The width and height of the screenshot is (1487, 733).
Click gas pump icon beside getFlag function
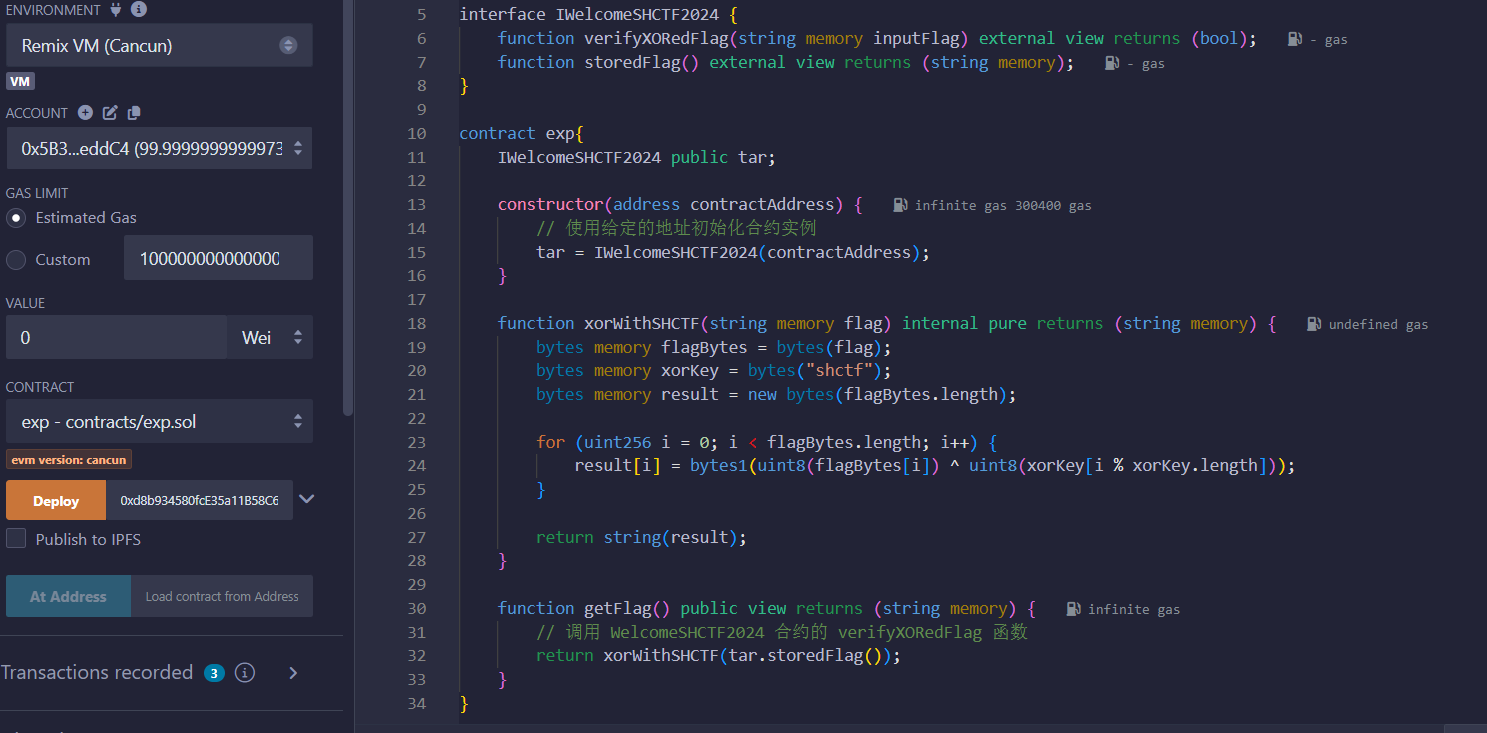pyautogui.click(x=1074, y=609)
